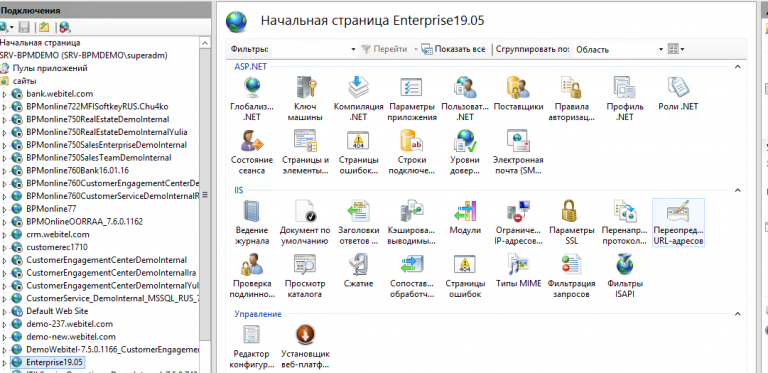Expand the bank.webitel.com site node
The height and width of the screenshot is (373, 768).
[x=4, y=94]
